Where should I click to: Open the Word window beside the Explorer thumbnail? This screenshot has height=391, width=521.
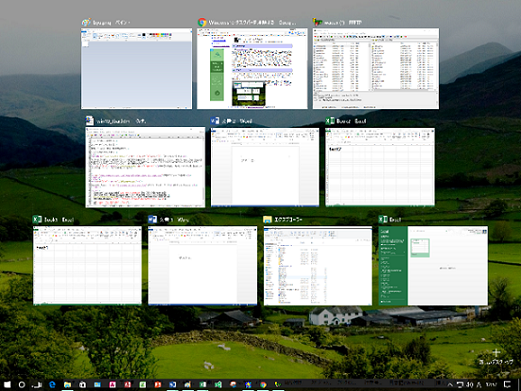coord(202,265)
